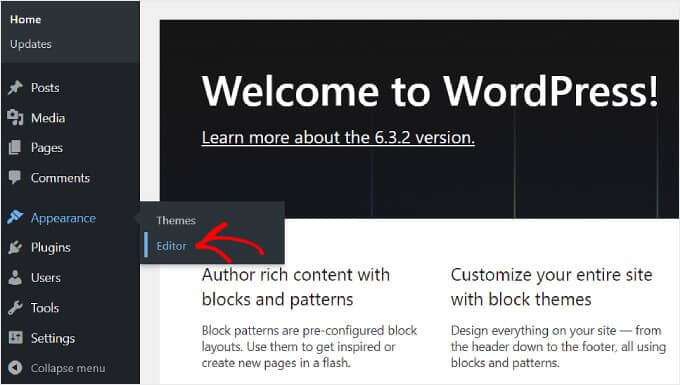Select the Appearance menu label
The image size is (680, 385).
coord(63,218)
